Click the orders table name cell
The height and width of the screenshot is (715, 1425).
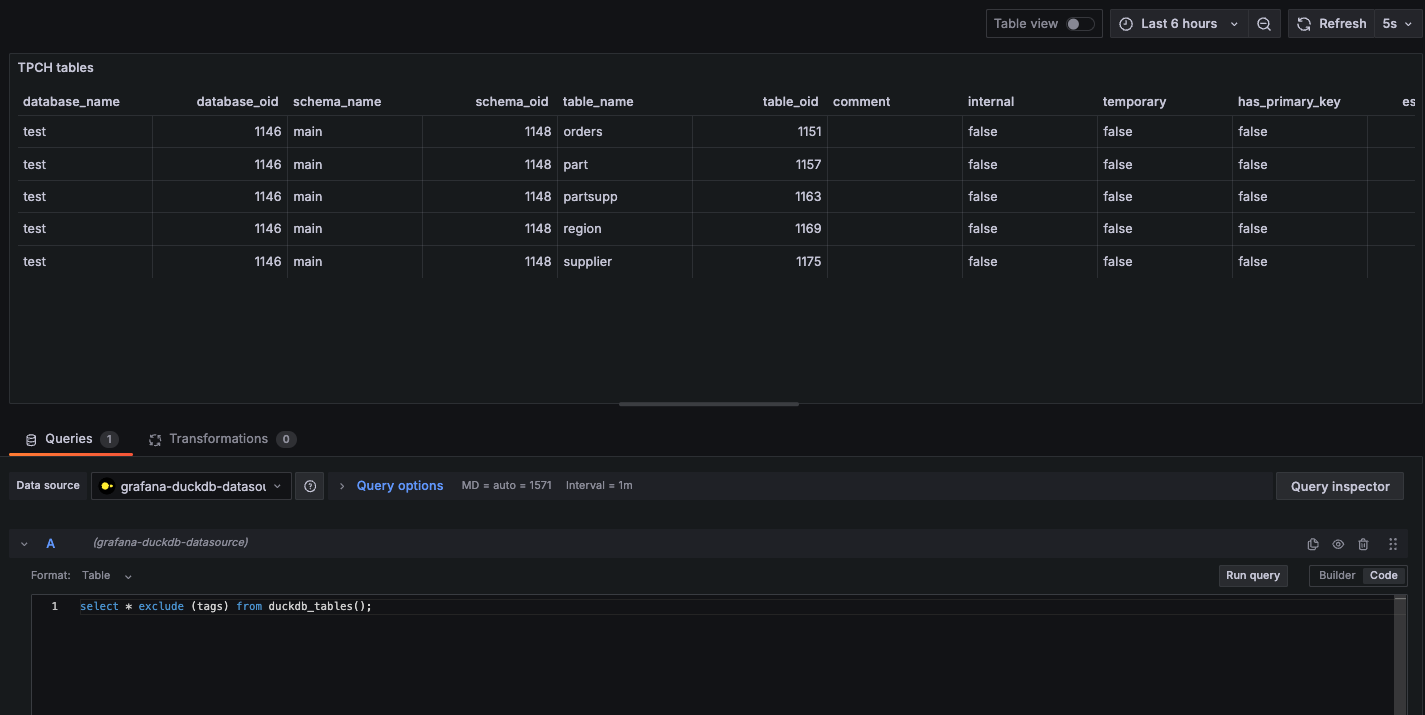coord(624,132)
